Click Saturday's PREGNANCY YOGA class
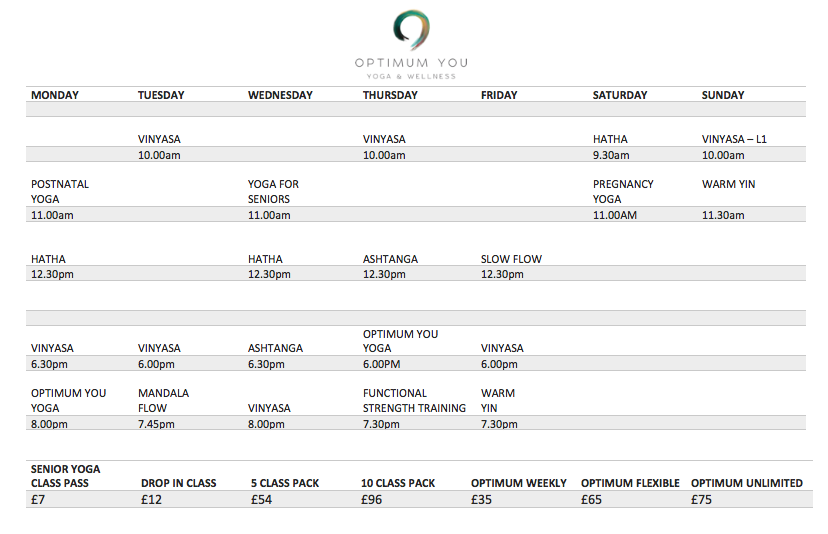The image size is (828, 534). (x=623, y=191)
